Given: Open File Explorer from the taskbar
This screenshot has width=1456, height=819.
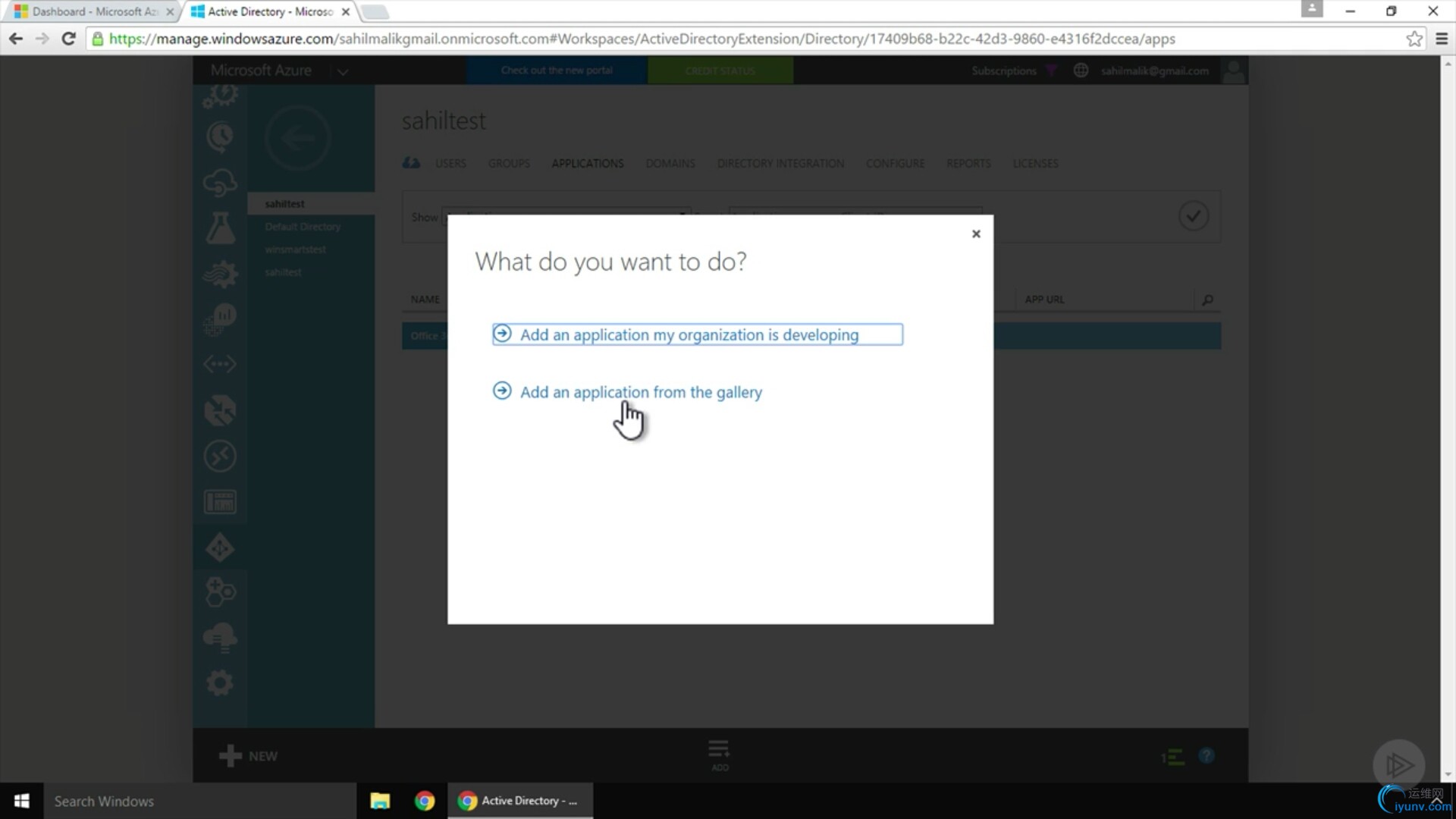Looking at the screenshot, I should [x=380, y=801].
